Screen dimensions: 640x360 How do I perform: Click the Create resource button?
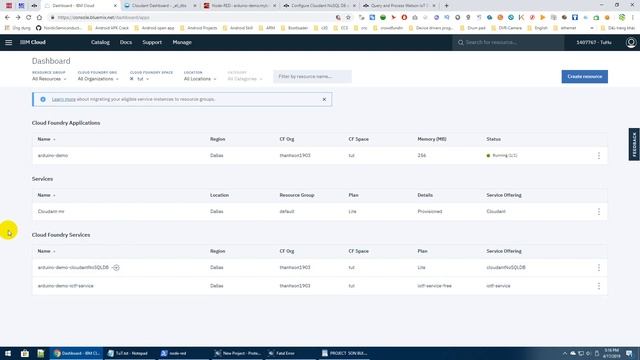(584, 76)
